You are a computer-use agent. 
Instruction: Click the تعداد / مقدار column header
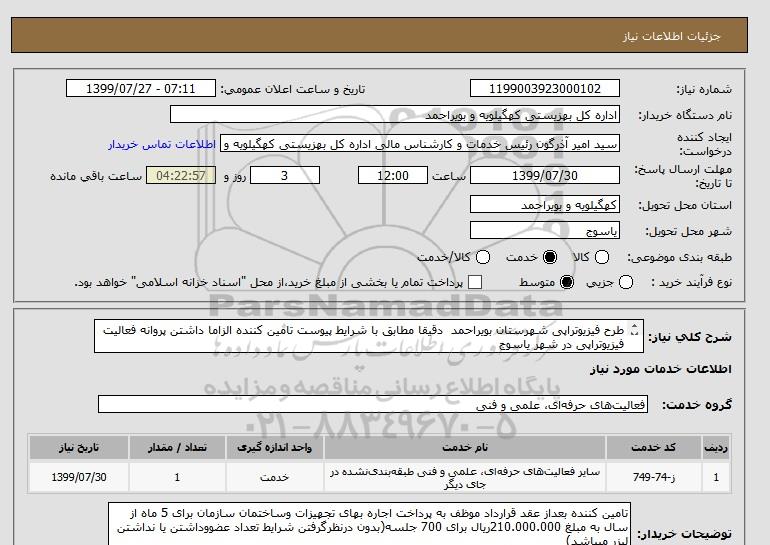coord(177,447)
